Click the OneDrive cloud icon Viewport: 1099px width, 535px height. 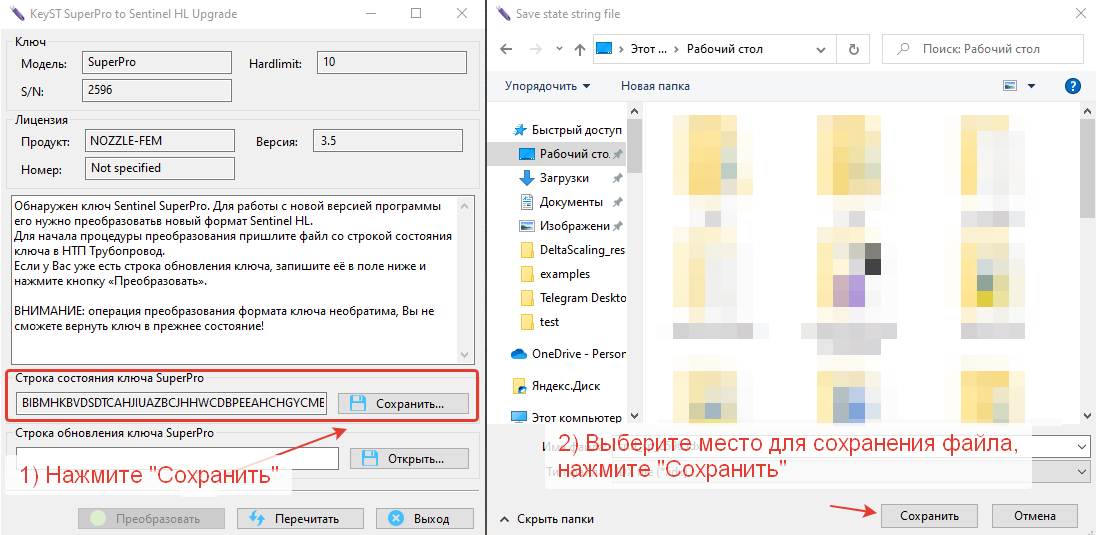(519, 354)
